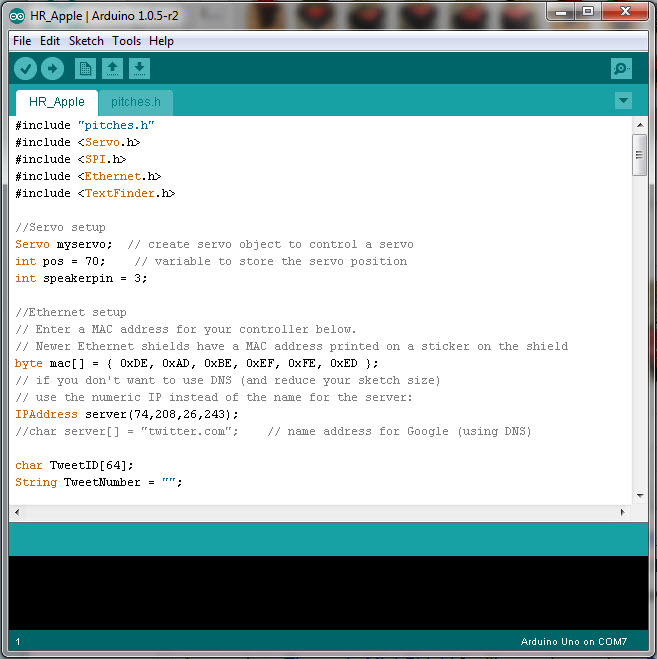Click the vertical scrollbar thumb
Image resolution: width=657 pixels, height=659 pixels.
pyautogui.click(x=639, y=155)
